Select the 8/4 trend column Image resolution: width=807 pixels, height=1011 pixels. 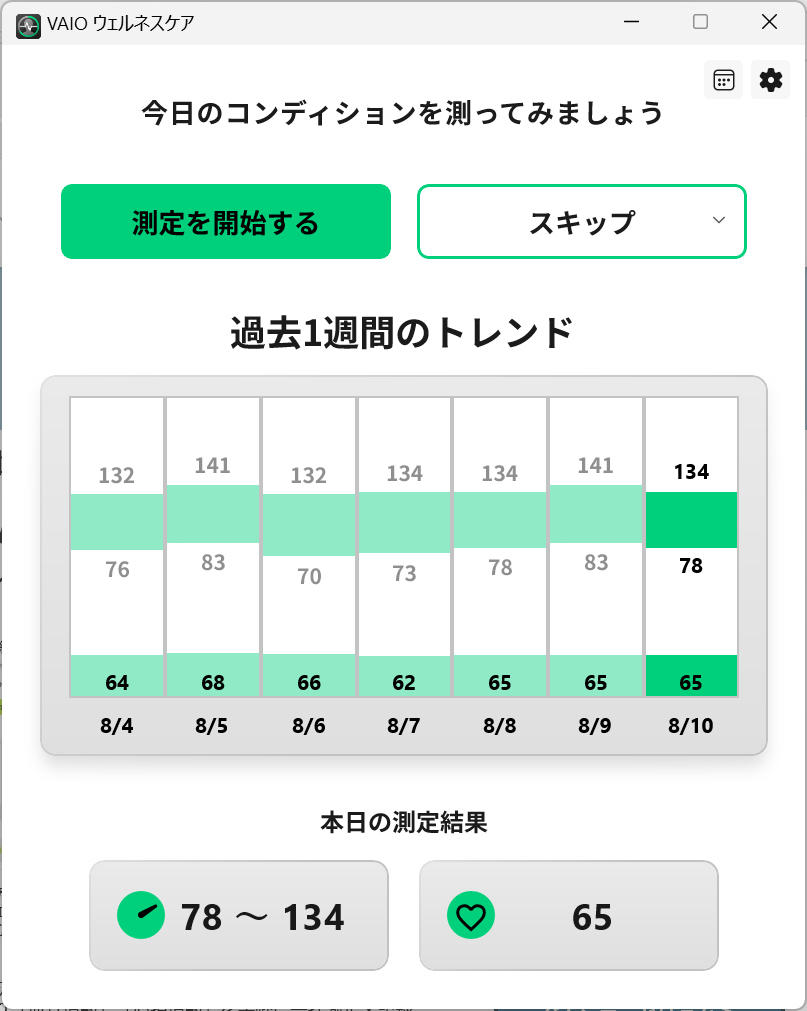point(117,547)
